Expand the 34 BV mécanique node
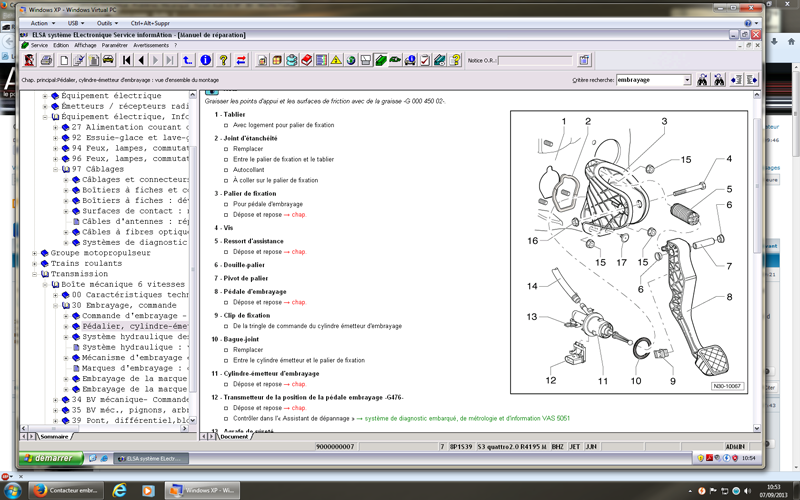800x500 pixels. (56, 399)
